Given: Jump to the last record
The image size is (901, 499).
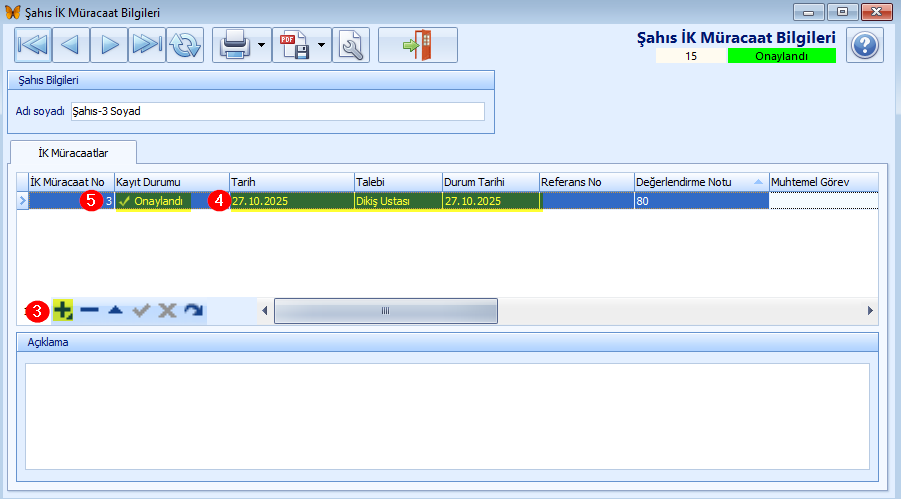Looking at the screenshot, I should (146, 45).
